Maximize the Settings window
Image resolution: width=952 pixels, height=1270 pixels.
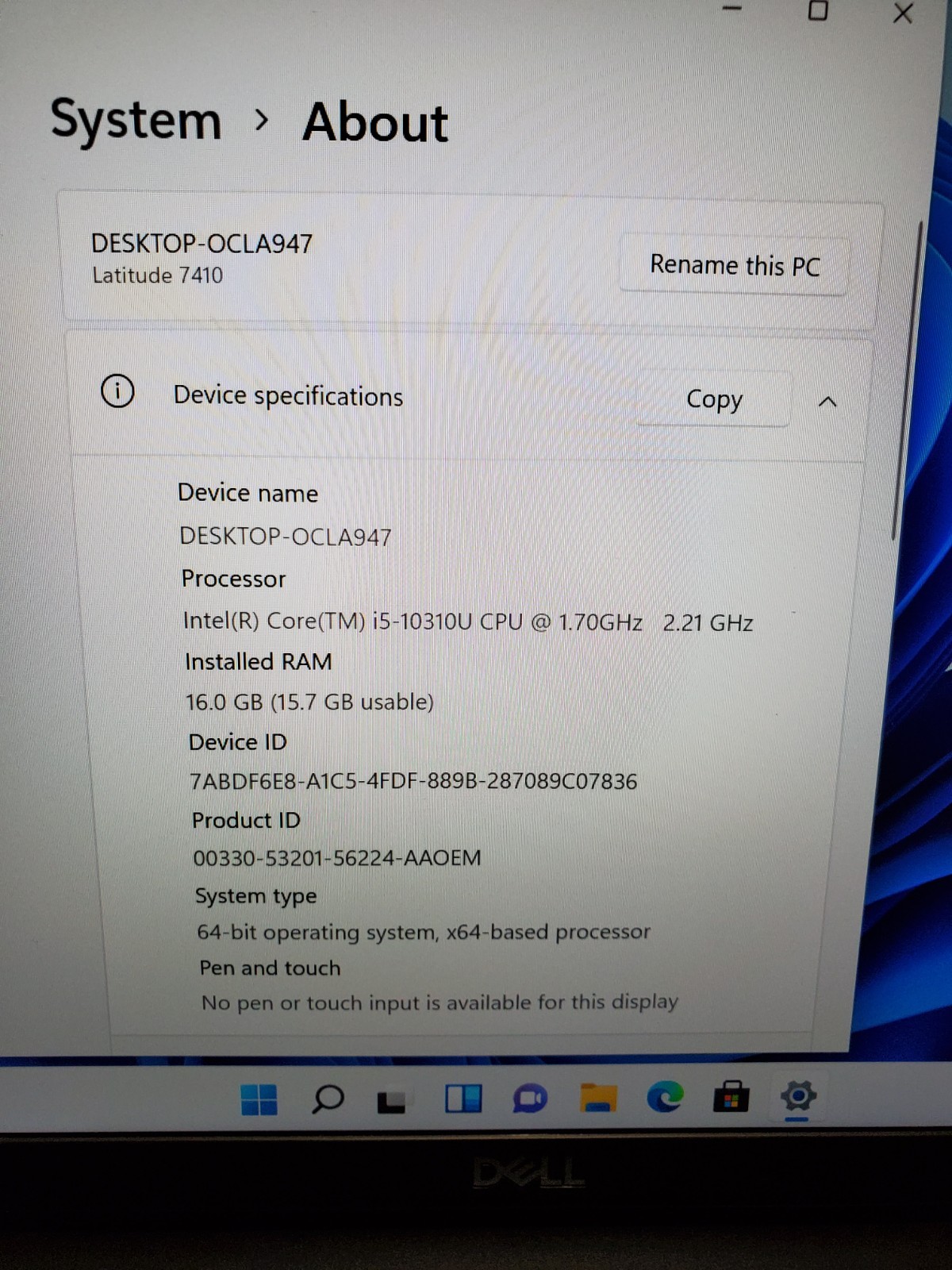[x=818, y=10]
